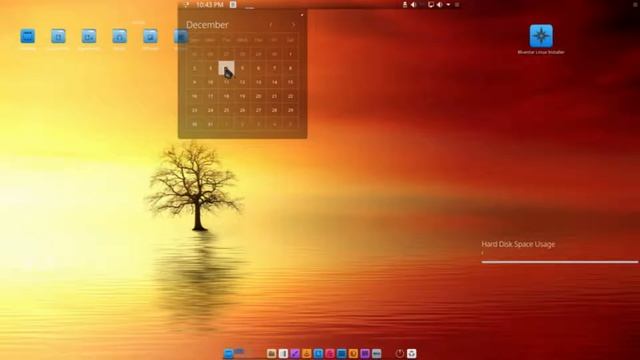This screenshot has width=640, height=360.
Task: Click the first volume icon in system tray
Action: coord(413,4)
